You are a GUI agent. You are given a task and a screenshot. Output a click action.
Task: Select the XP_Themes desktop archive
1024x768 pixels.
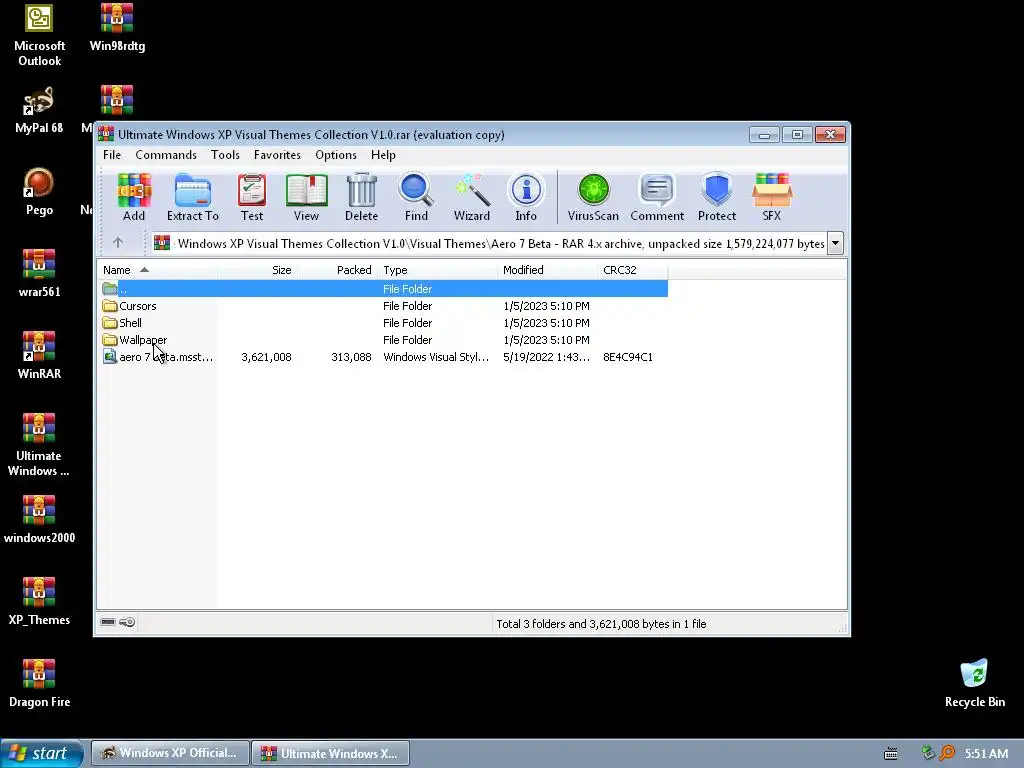[x=39, y=602]
